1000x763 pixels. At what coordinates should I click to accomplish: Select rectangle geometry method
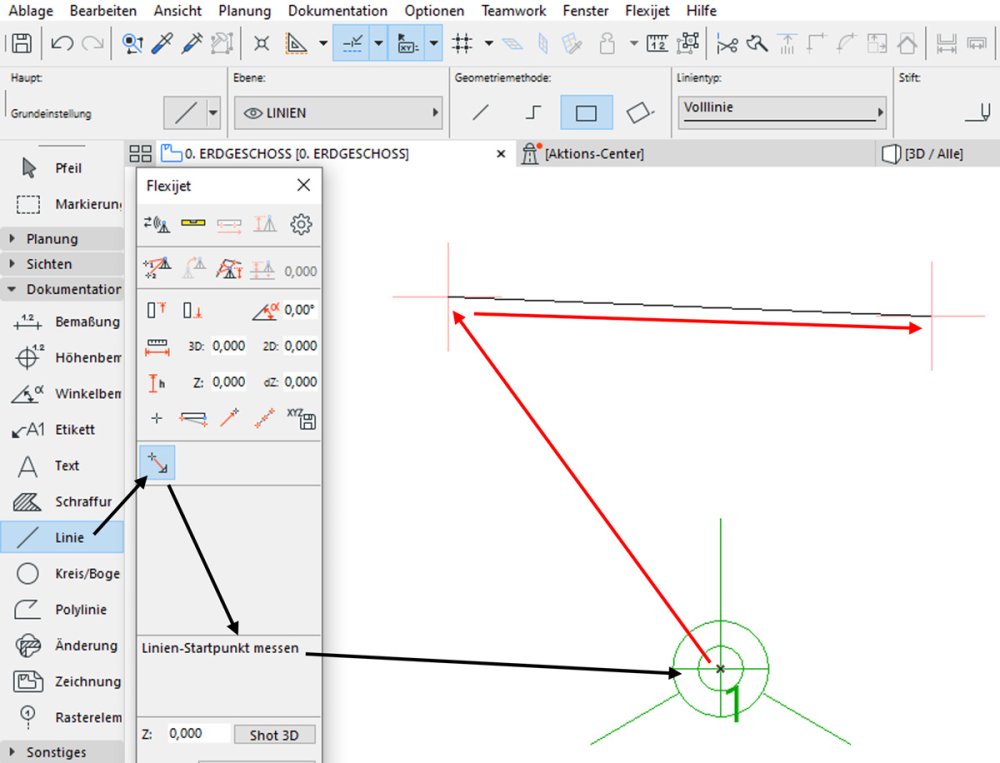coord(586,113)
